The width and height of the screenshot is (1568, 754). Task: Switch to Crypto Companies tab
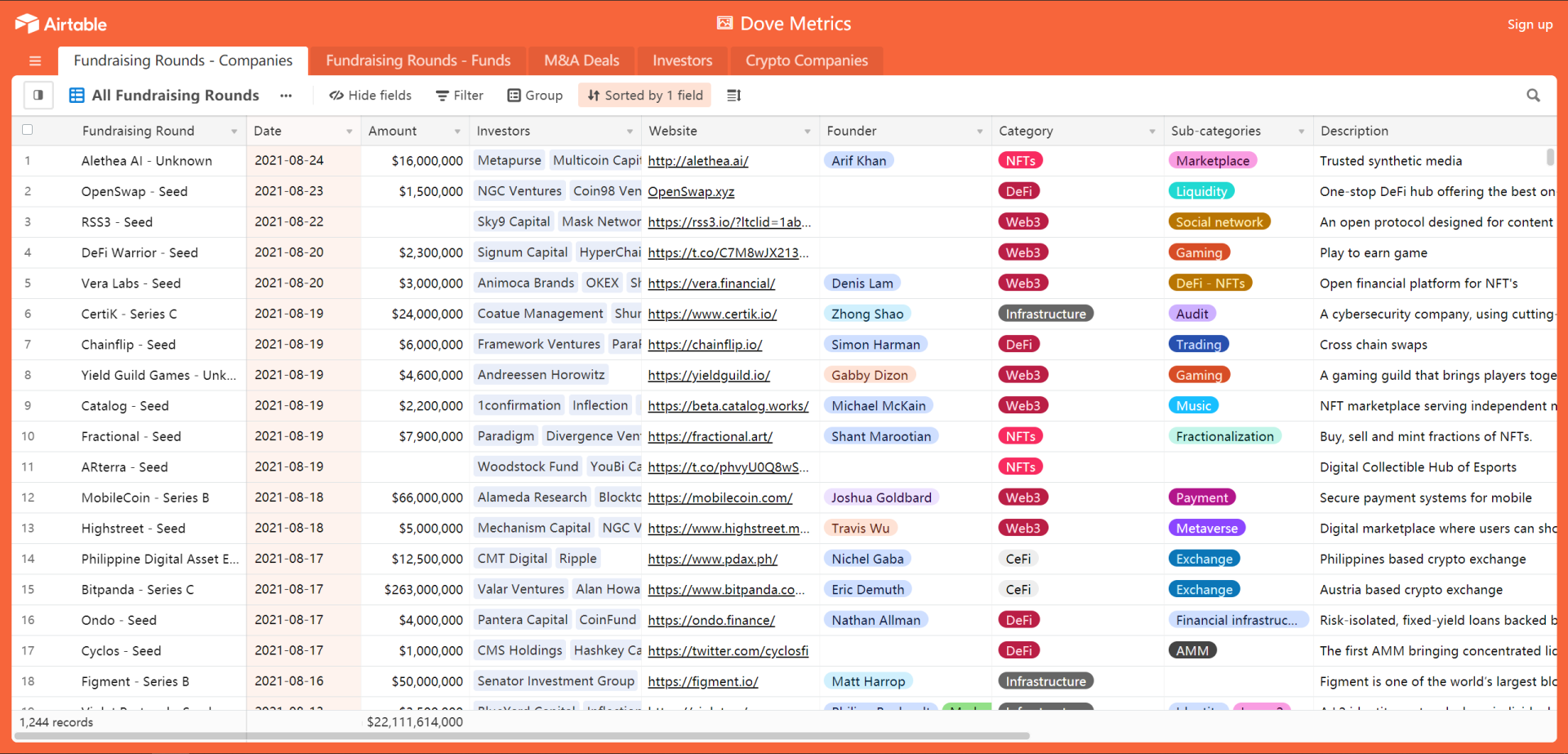pyautogui.click(x=806, y=60)
